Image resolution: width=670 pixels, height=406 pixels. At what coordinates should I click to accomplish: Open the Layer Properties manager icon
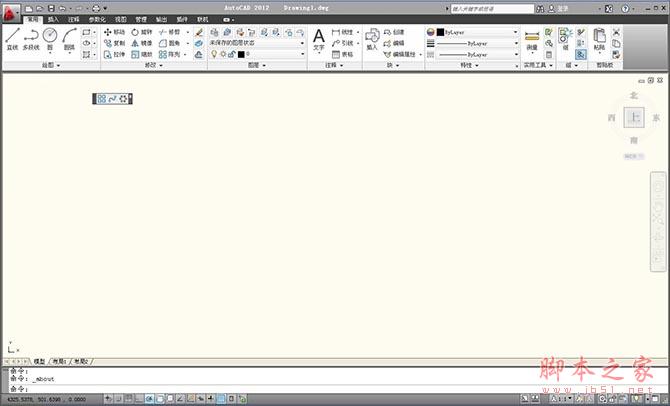pos(215,32)
